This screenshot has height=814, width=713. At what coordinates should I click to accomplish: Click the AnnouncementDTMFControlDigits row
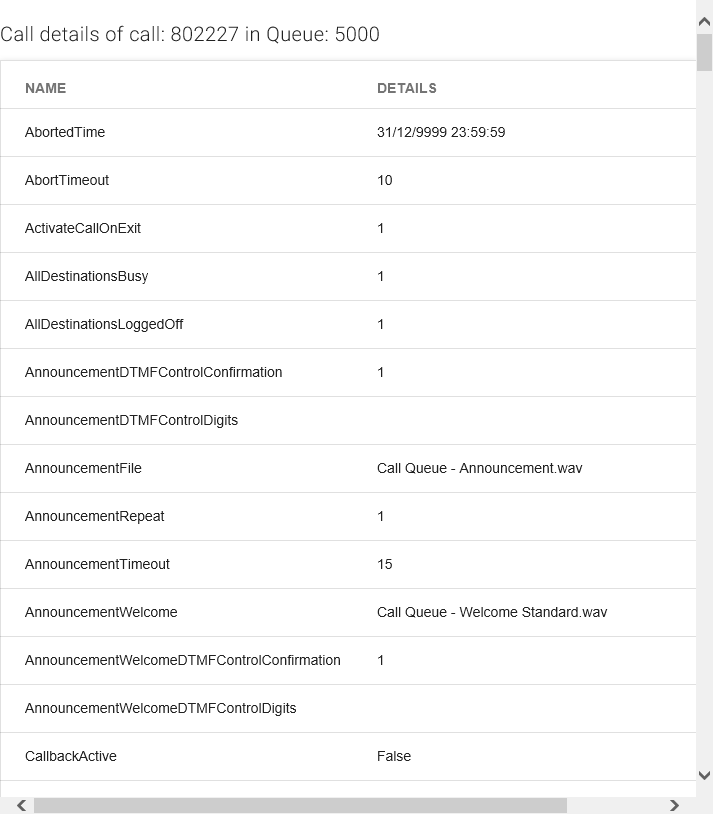(x=131, y=420)
